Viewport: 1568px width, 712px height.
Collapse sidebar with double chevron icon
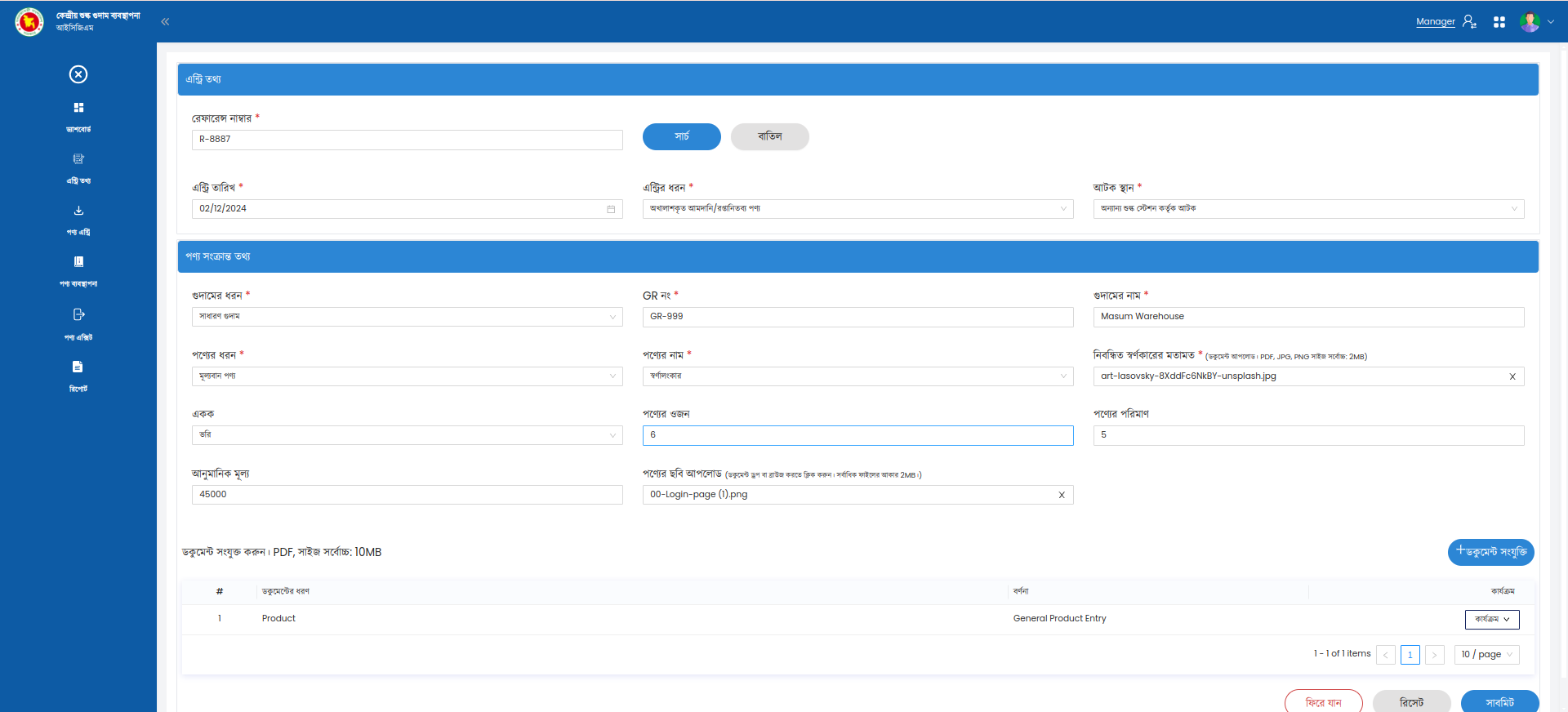[x=165, y=22]
